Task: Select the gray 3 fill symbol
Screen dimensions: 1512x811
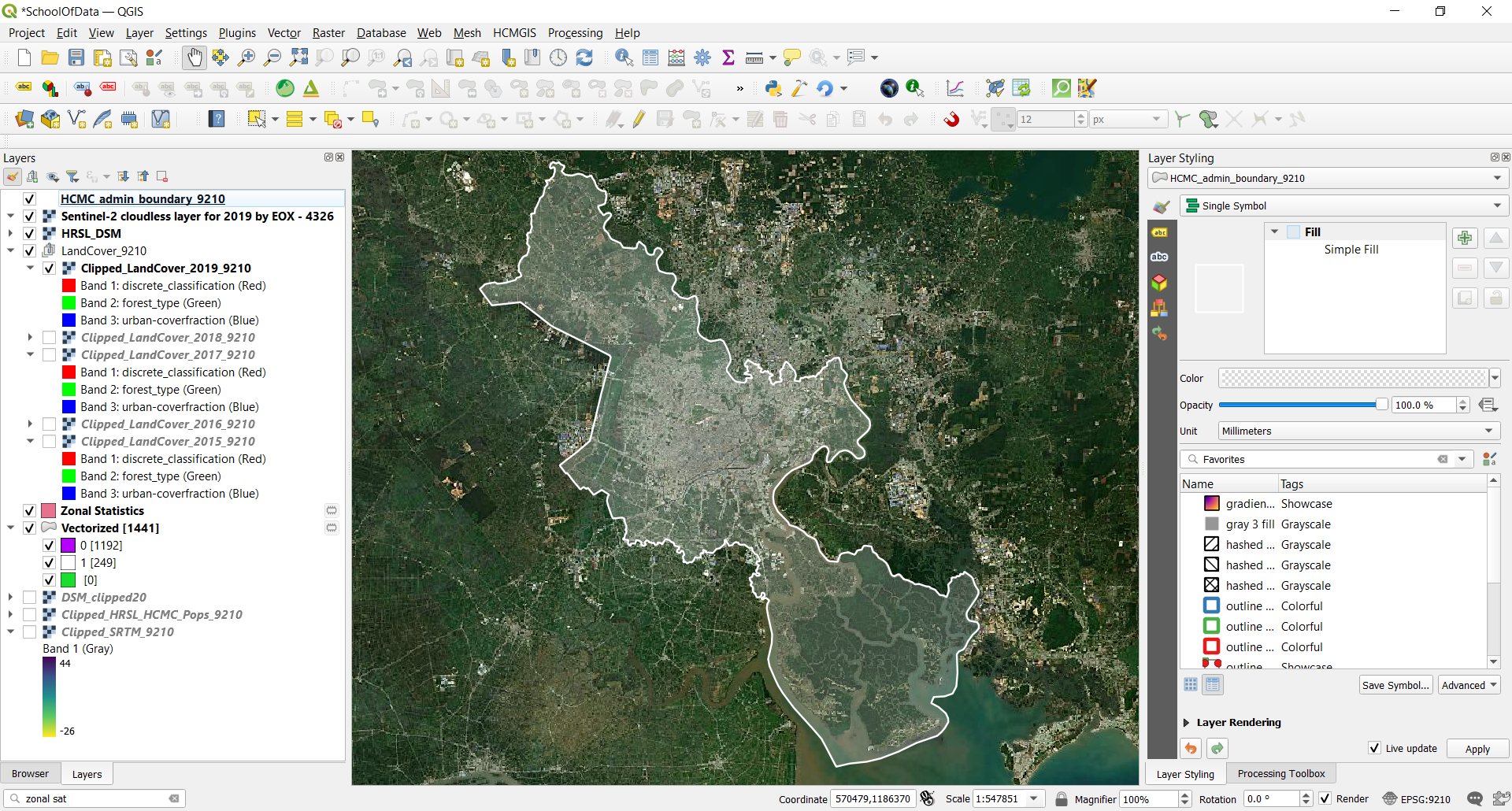Action: [1251, 524]
